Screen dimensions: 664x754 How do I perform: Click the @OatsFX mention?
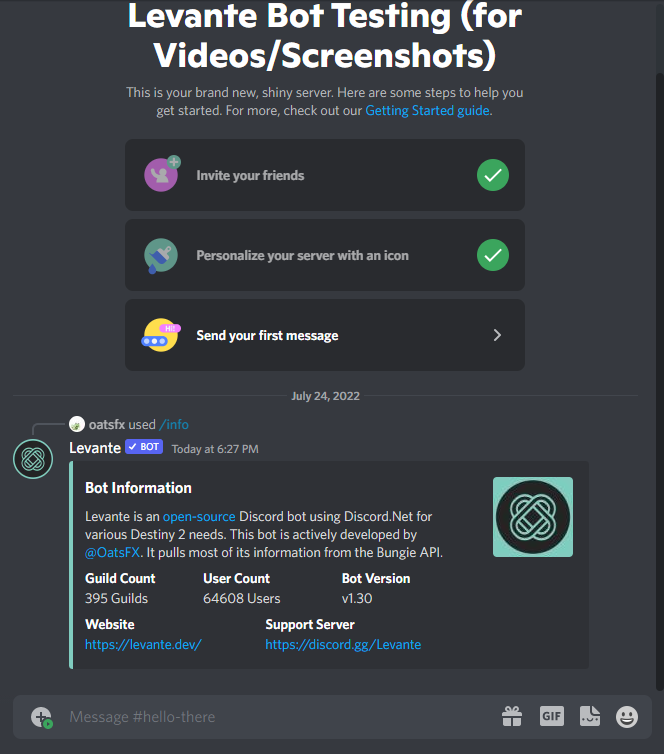click(113, 553)
